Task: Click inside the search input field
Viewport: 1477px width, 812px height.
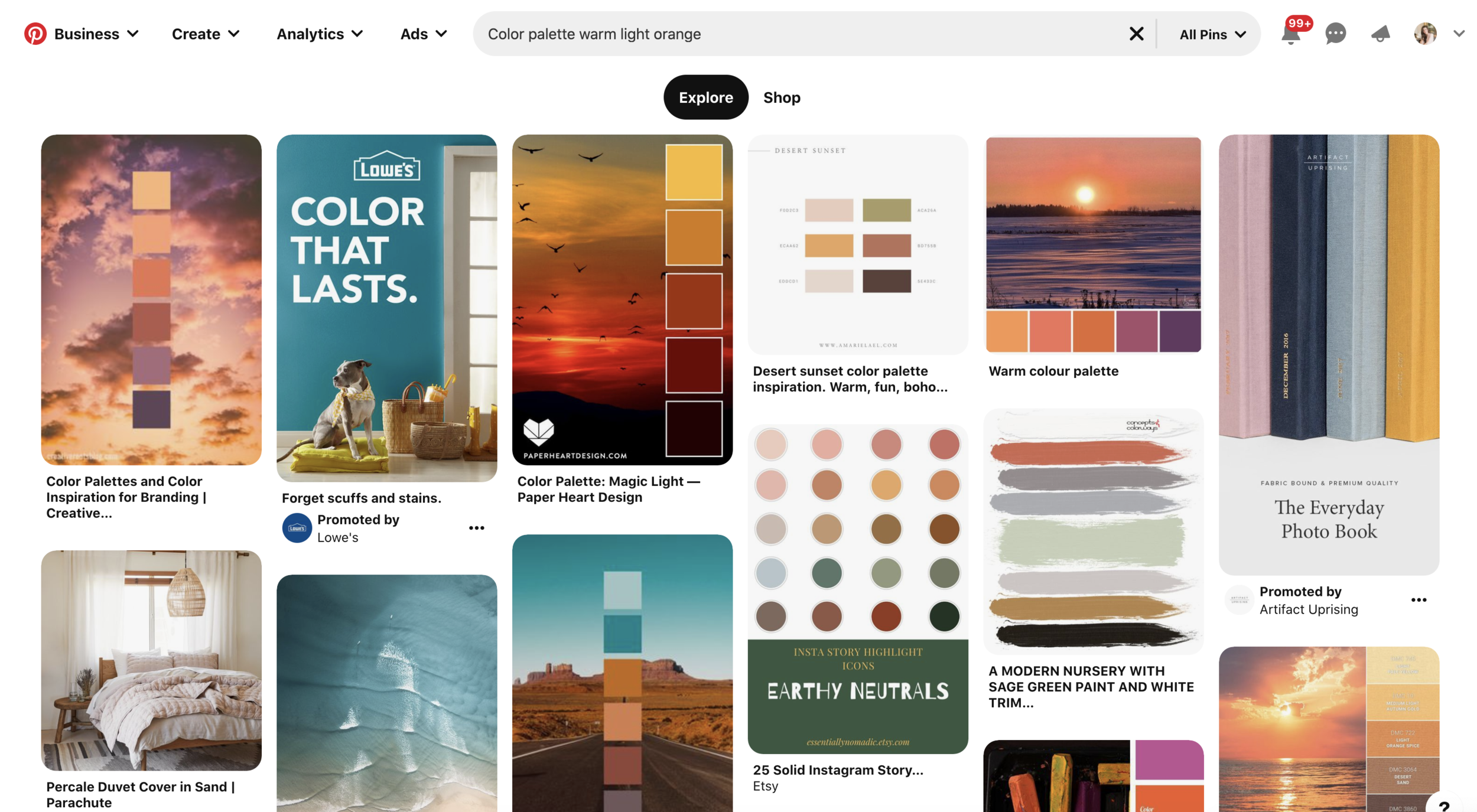Action: pos(798,34)
